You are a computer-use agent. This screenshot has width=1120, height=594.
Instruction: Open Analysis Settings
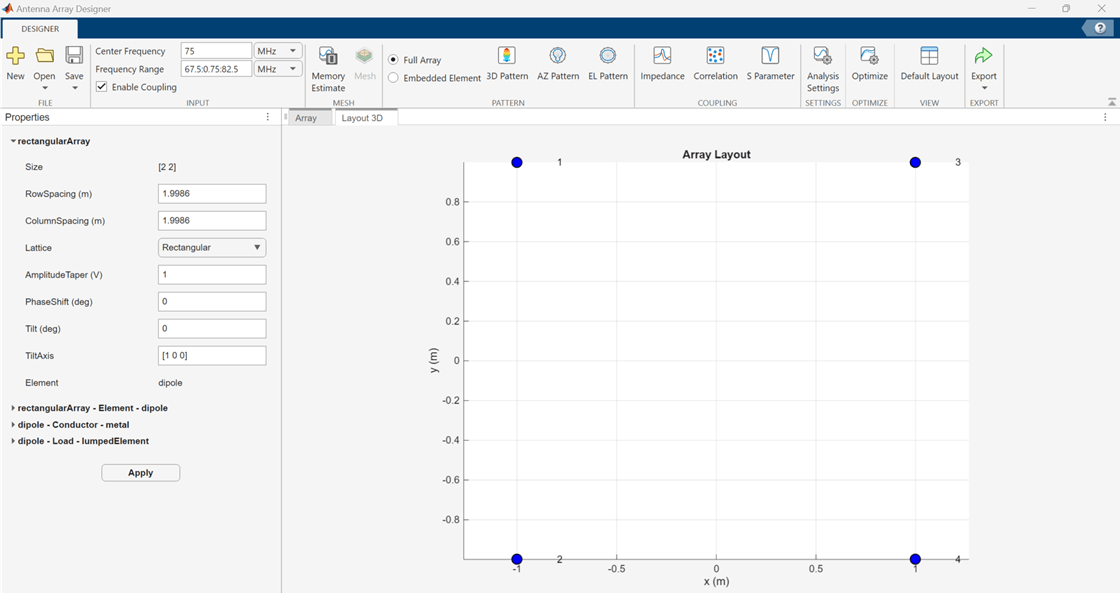(822, 56)
